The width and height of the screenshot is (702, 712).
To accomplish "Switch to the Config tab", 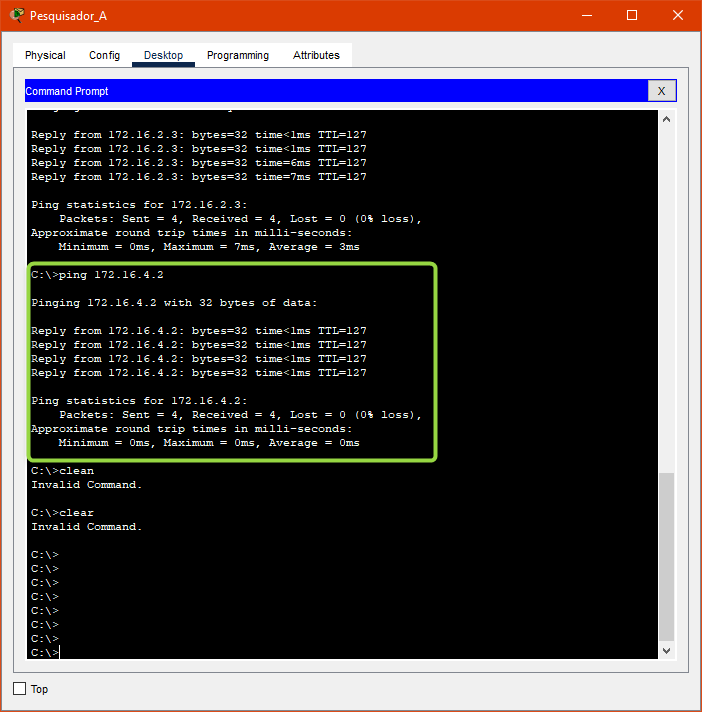I will pos(104,55).
